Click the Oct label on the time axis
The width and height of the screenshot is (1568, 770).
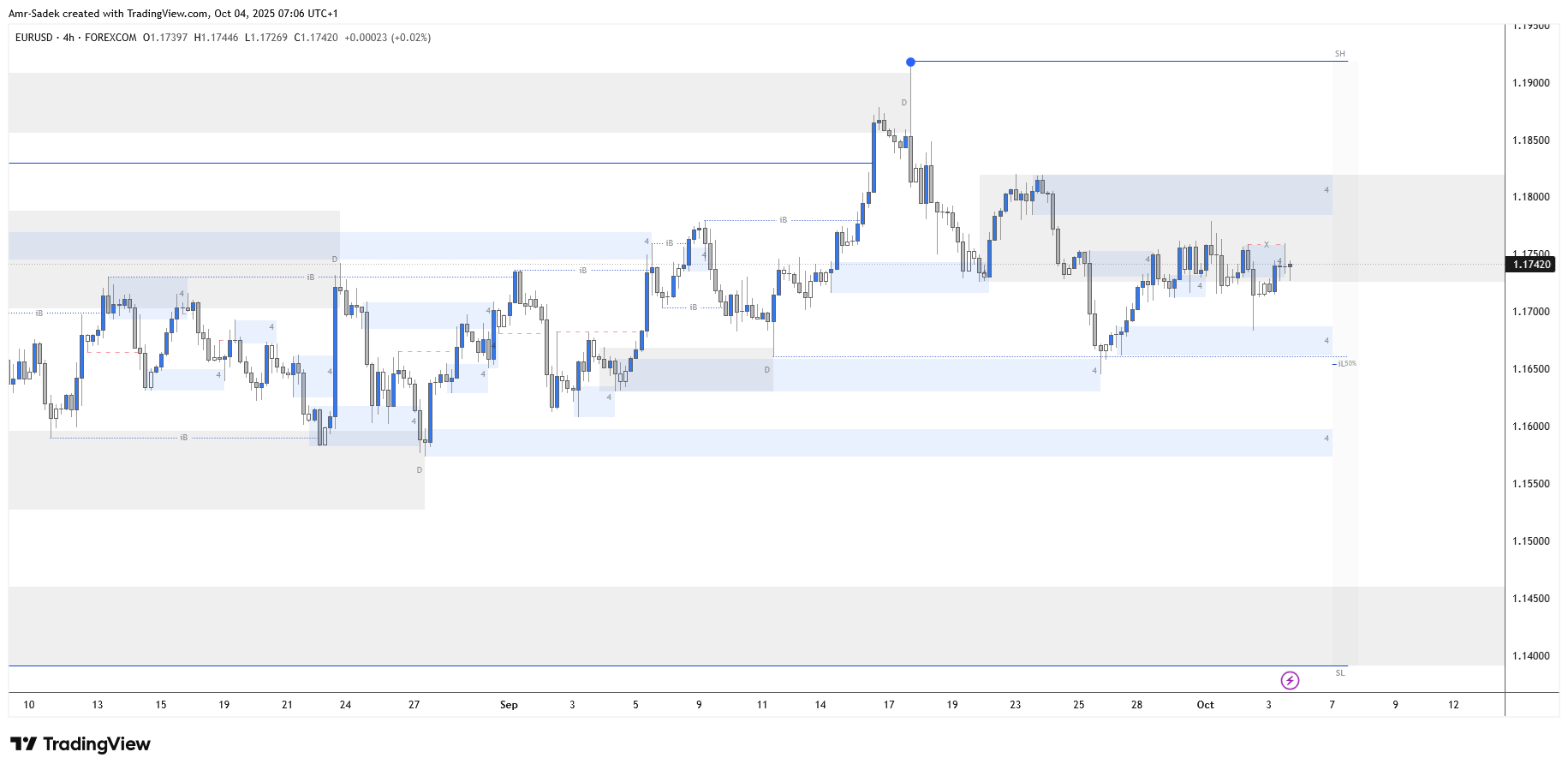tap(1205, 705)
